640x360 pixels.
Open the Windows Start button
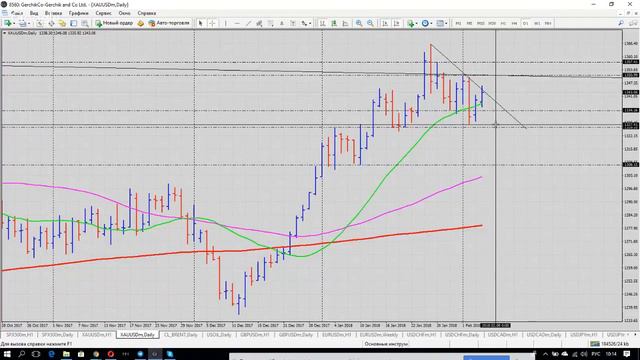(x=7, y=354)
